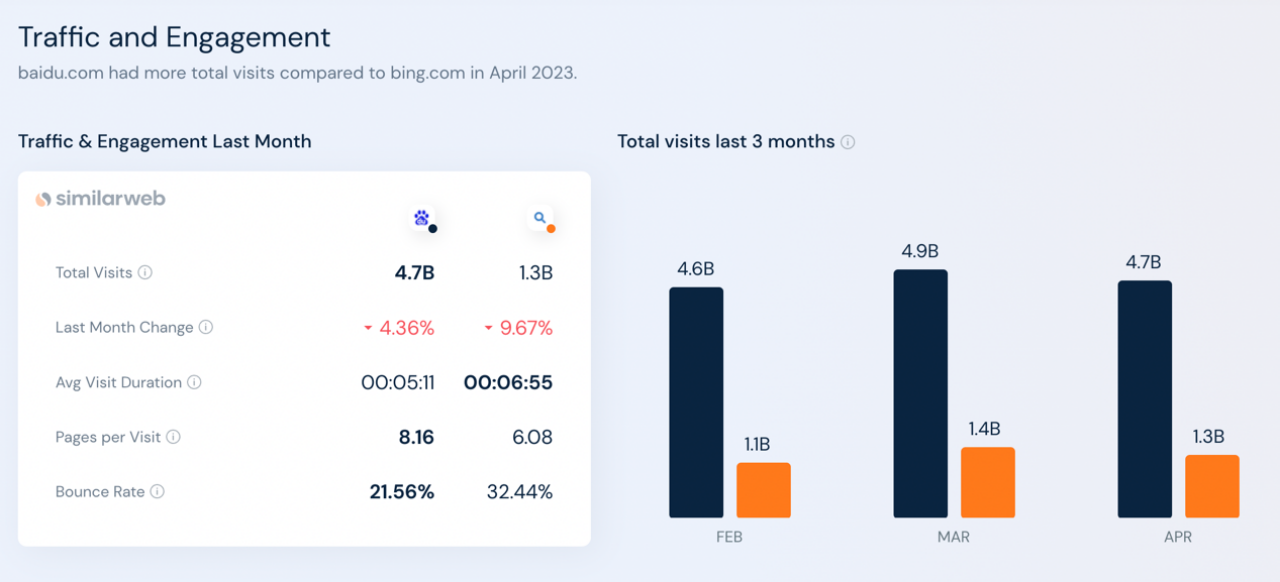
Task: Click the Traffic and Engagement heading
Action: (x=174, y=38)
